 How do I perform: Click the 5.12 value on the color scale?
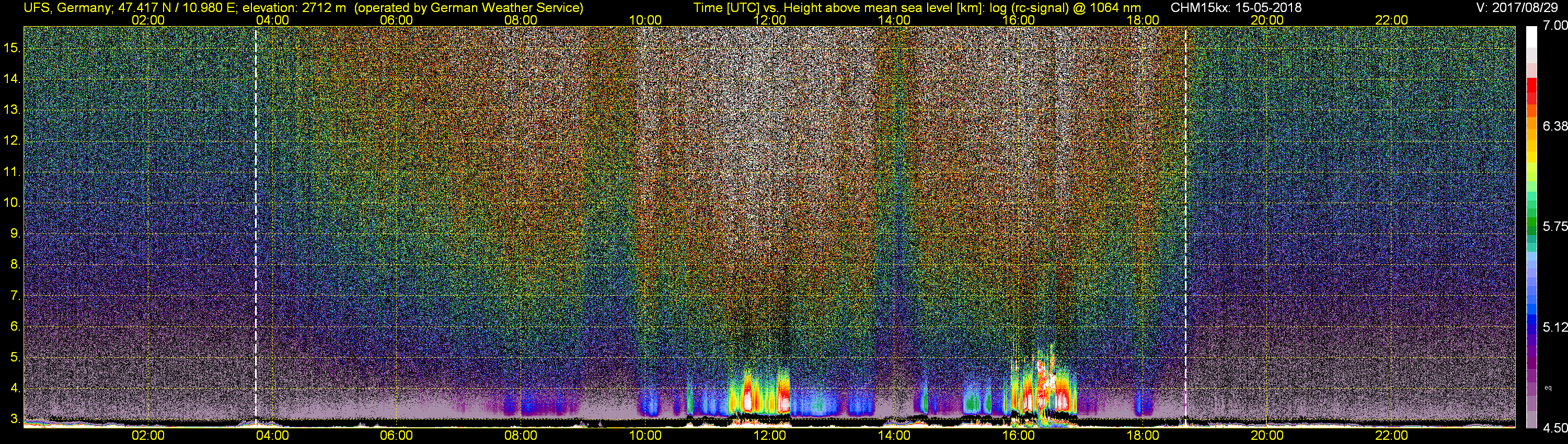(x=1554, y=327)
